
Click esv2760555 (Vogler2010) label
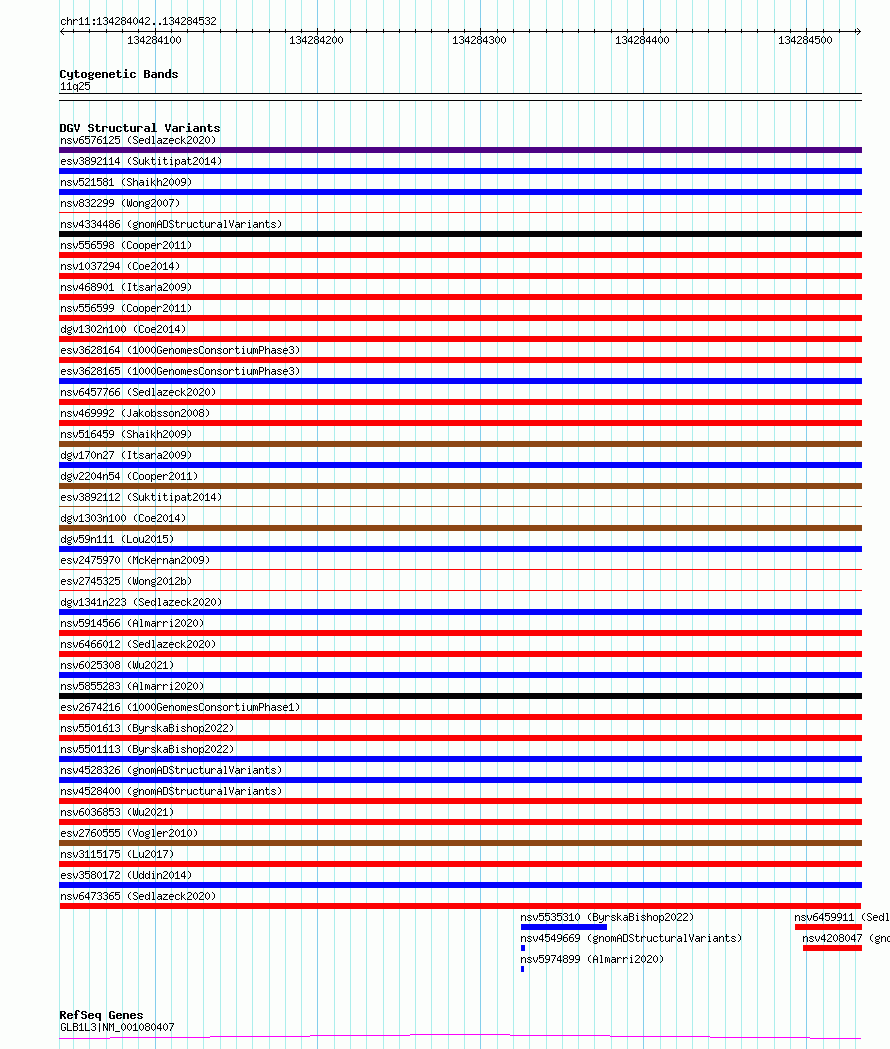click(x=129, y=834)
